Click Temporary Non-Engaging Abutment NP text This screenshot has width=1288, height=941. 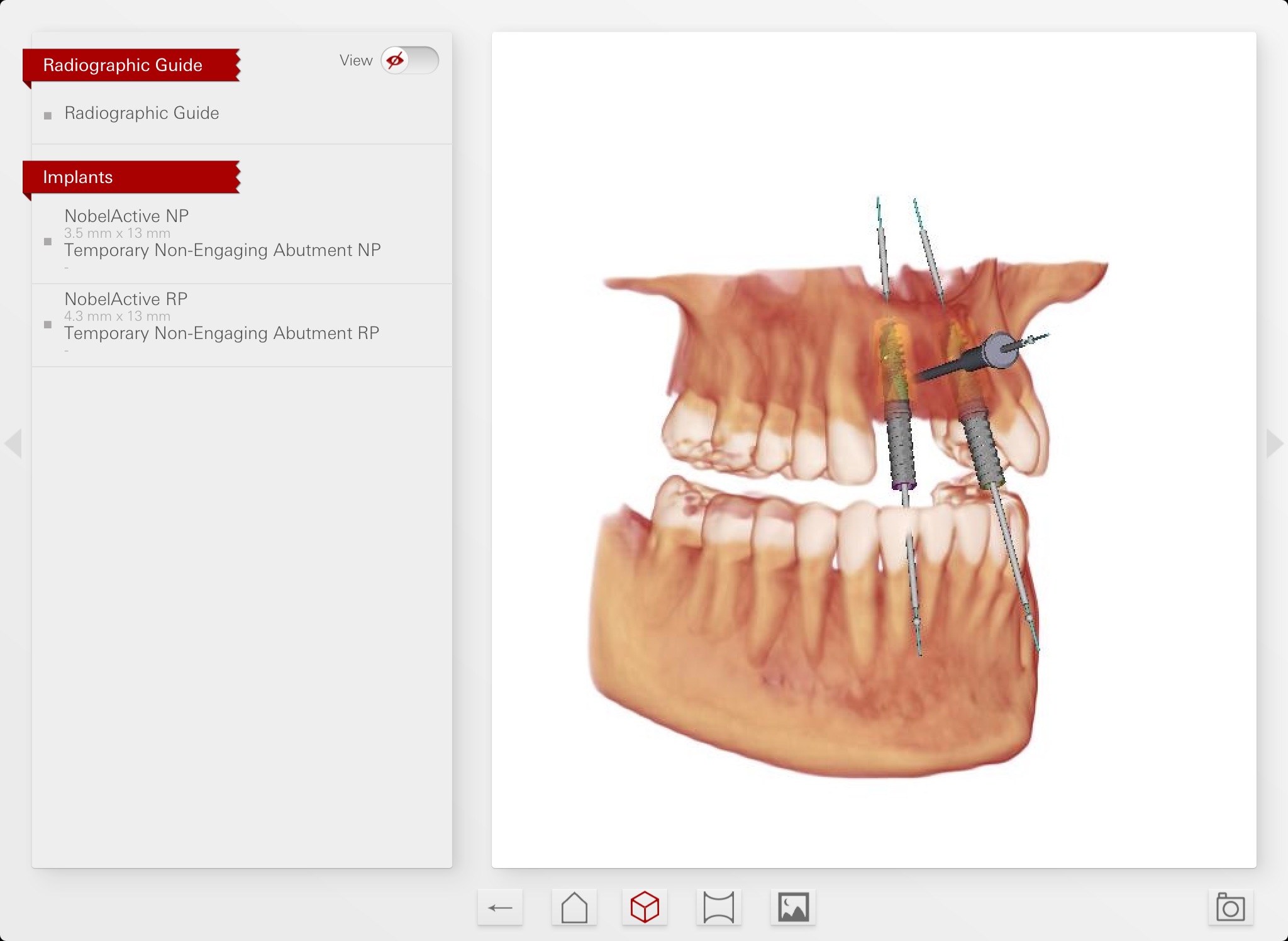[223, 250]
